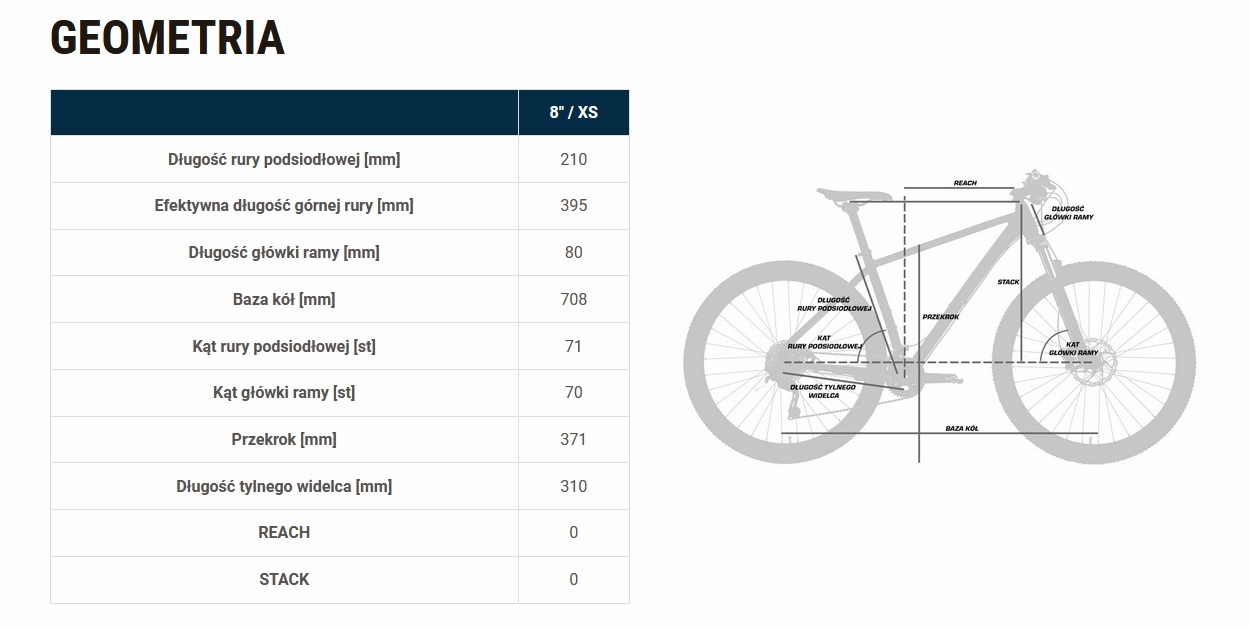Image resolution: width=1250 pixels, height=627 pixels.
Task: Select the 8" / XS size column header
Action: coord(573,112)
